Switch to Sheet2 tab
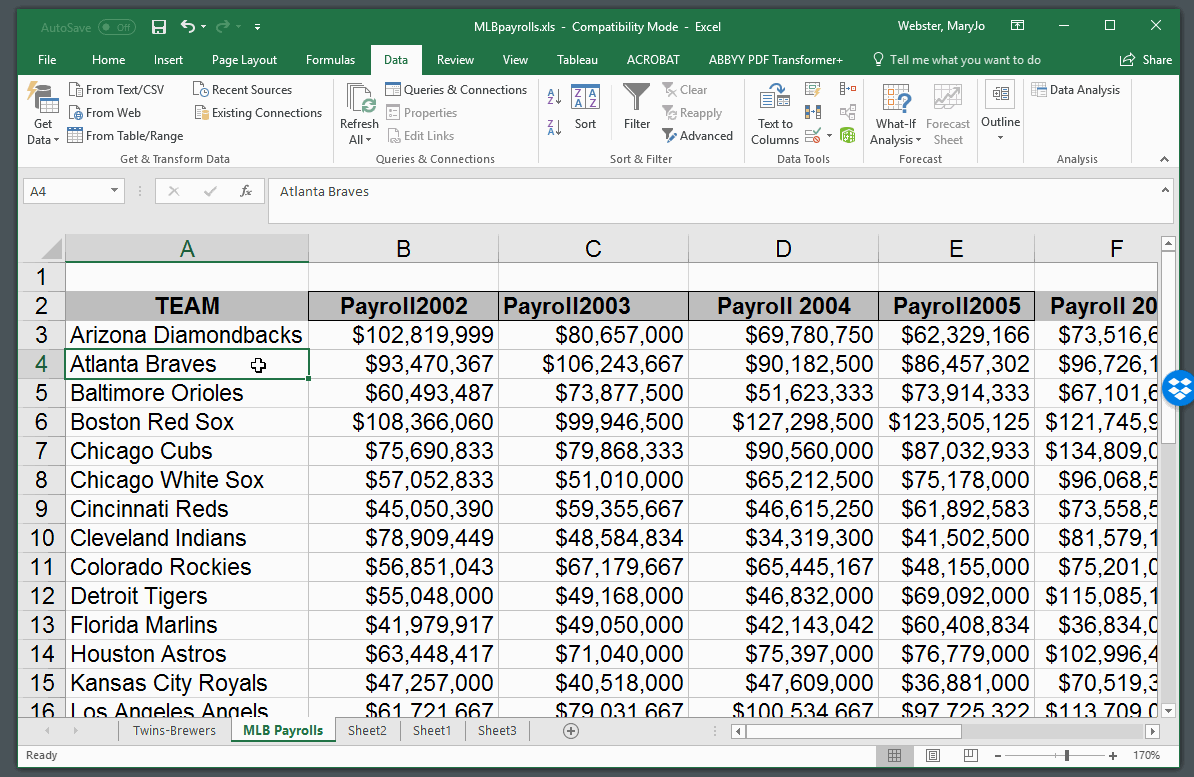 (x=367, y=731)
